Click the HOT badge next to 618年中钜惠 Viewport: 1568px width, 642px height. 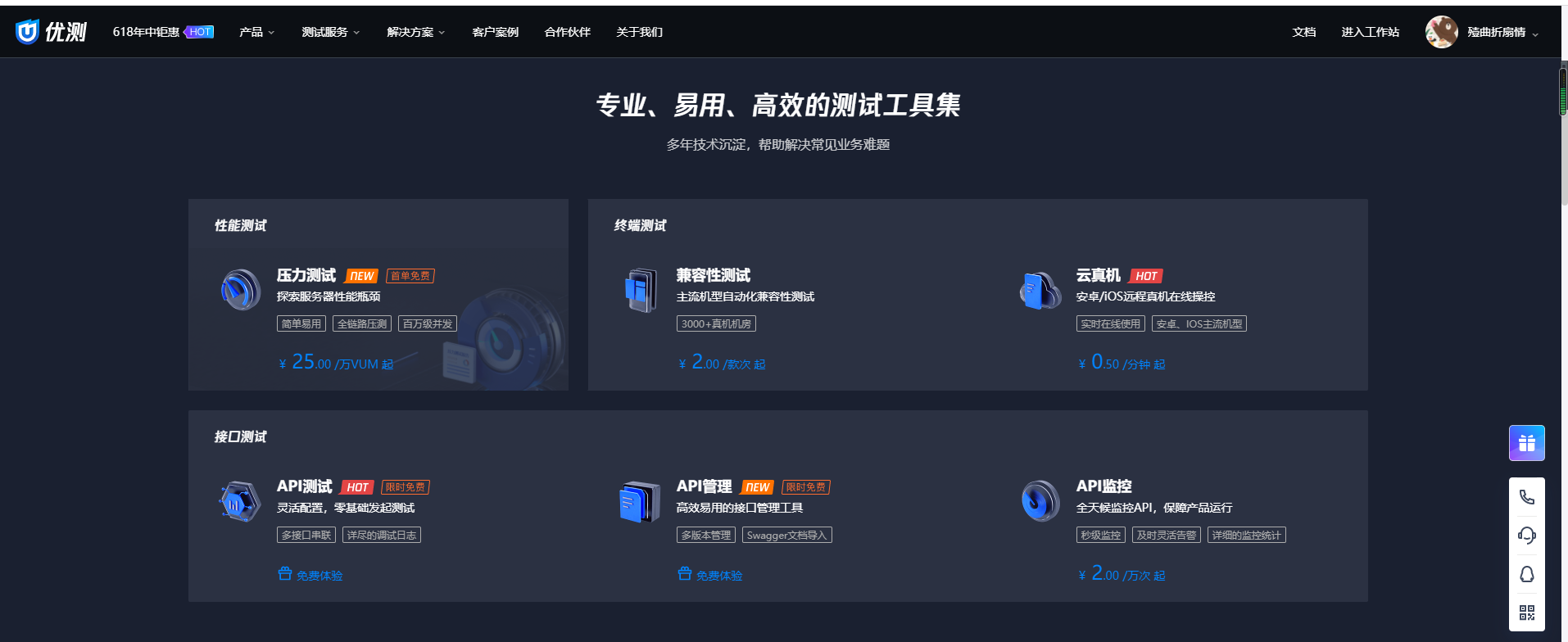pyautogui.click(x=199, y=32)
